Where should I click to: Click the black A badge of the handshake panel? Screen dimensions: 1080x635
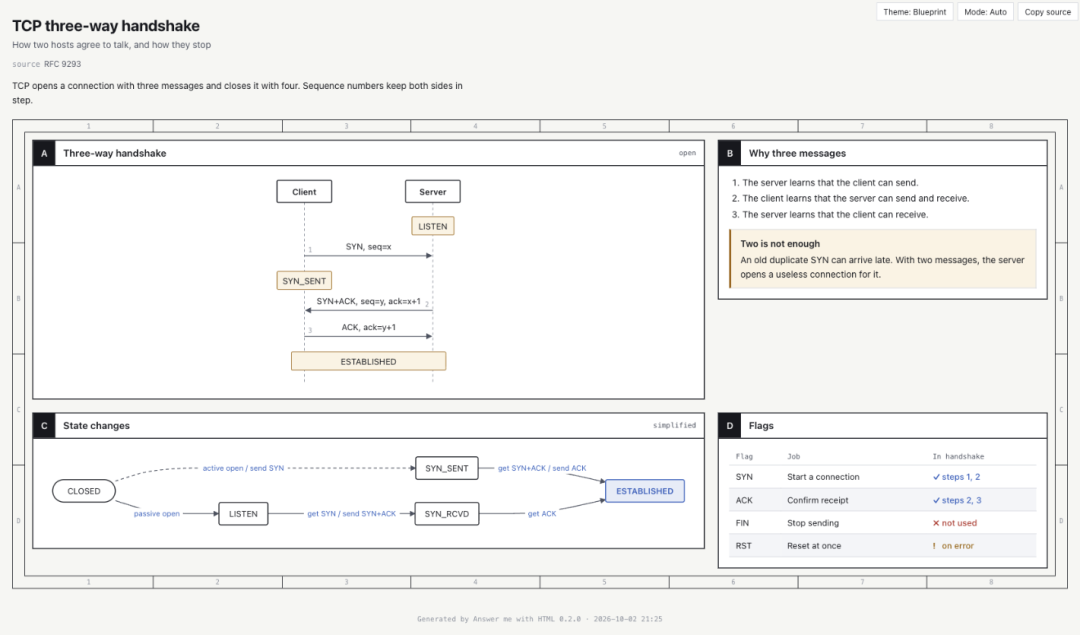coord(44,153)
